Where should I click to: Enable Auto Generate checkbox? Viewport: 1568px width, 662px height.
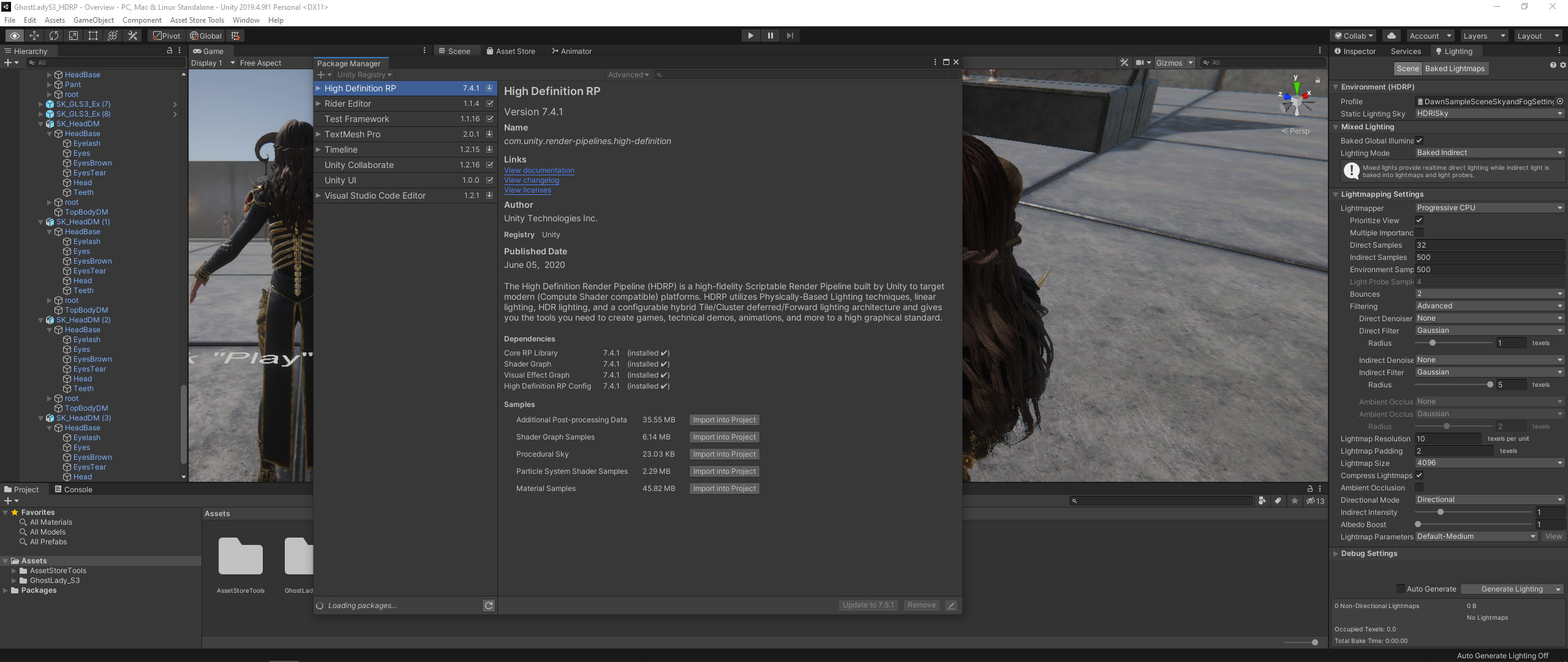tap(1400, 588)
